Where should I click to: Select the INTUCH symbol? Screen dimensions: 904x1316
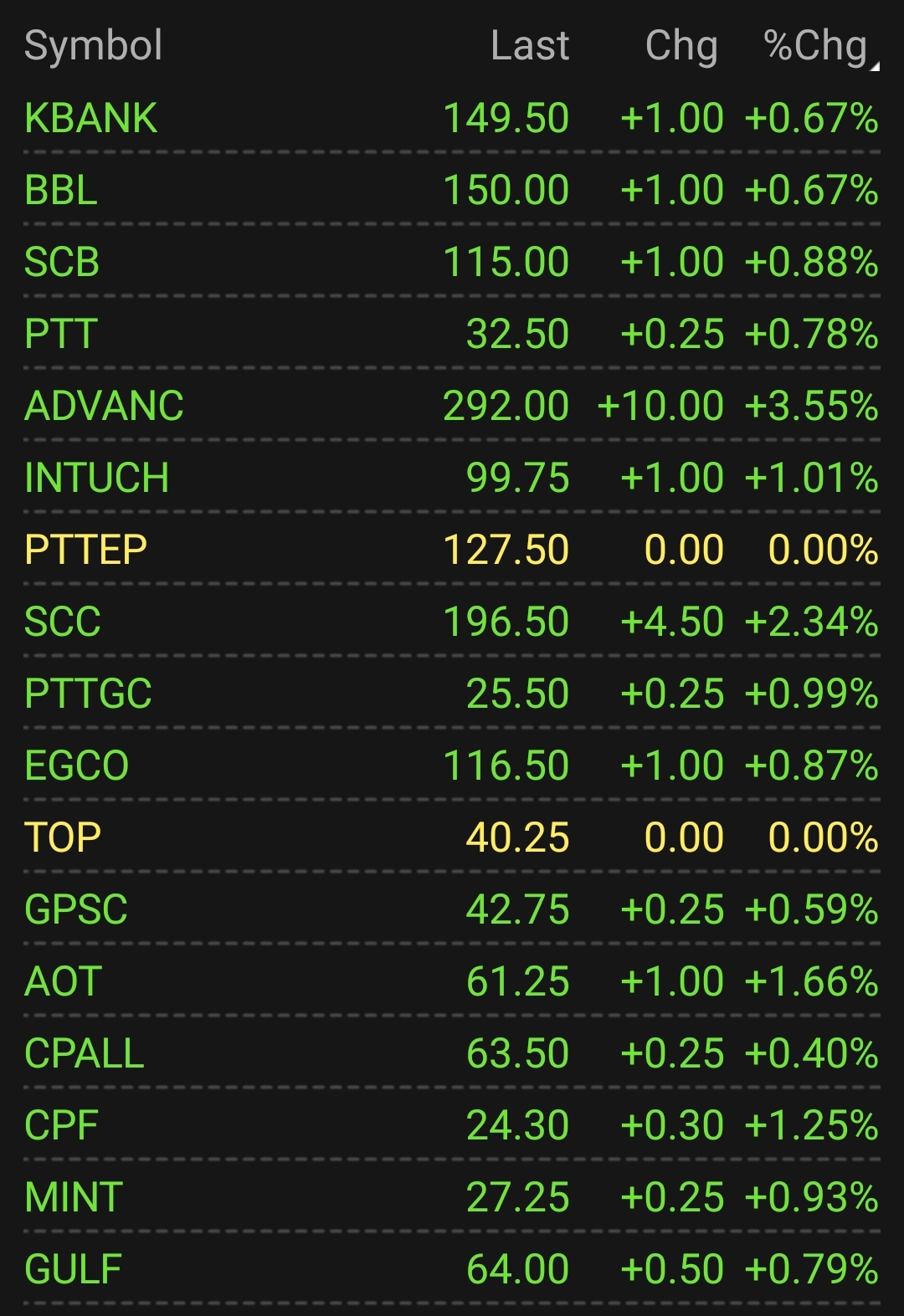coord(97,478)
